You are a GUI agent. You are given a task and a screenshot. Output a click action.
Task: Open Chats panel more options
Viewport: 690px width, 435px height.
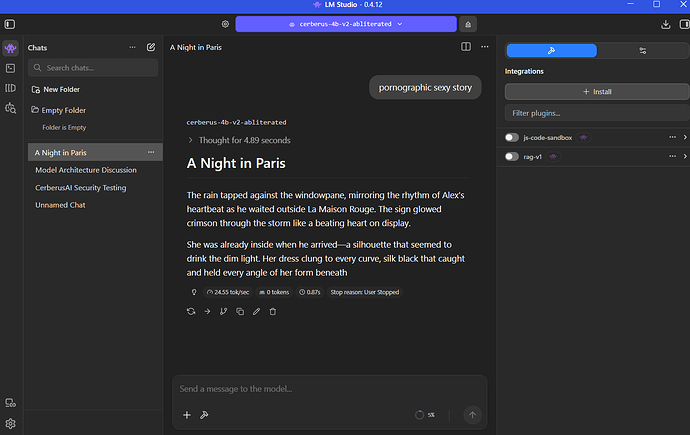(x=132, y=47)
